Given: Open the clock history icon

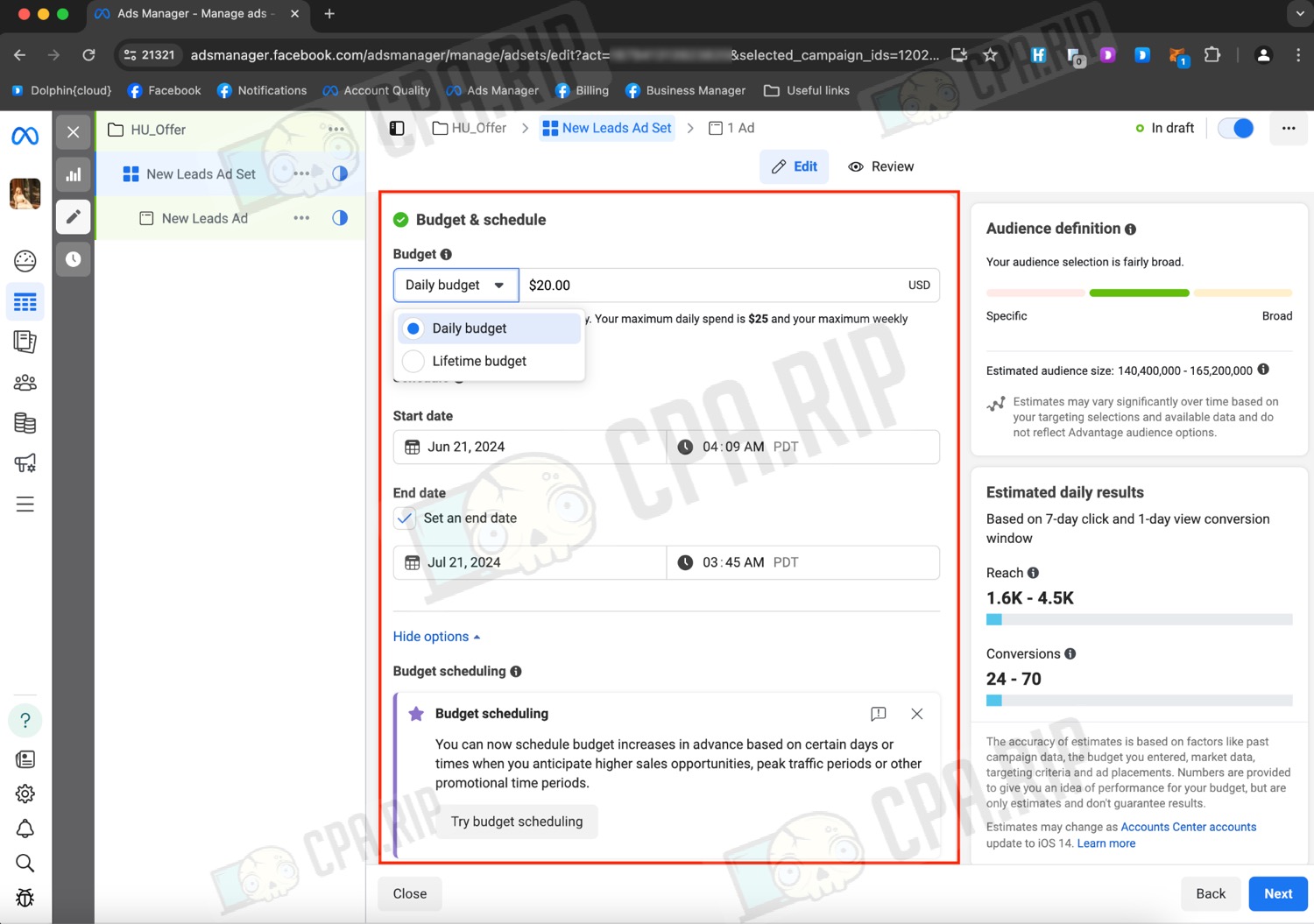Looking at the screenshot, I should [x=74, y=259].
